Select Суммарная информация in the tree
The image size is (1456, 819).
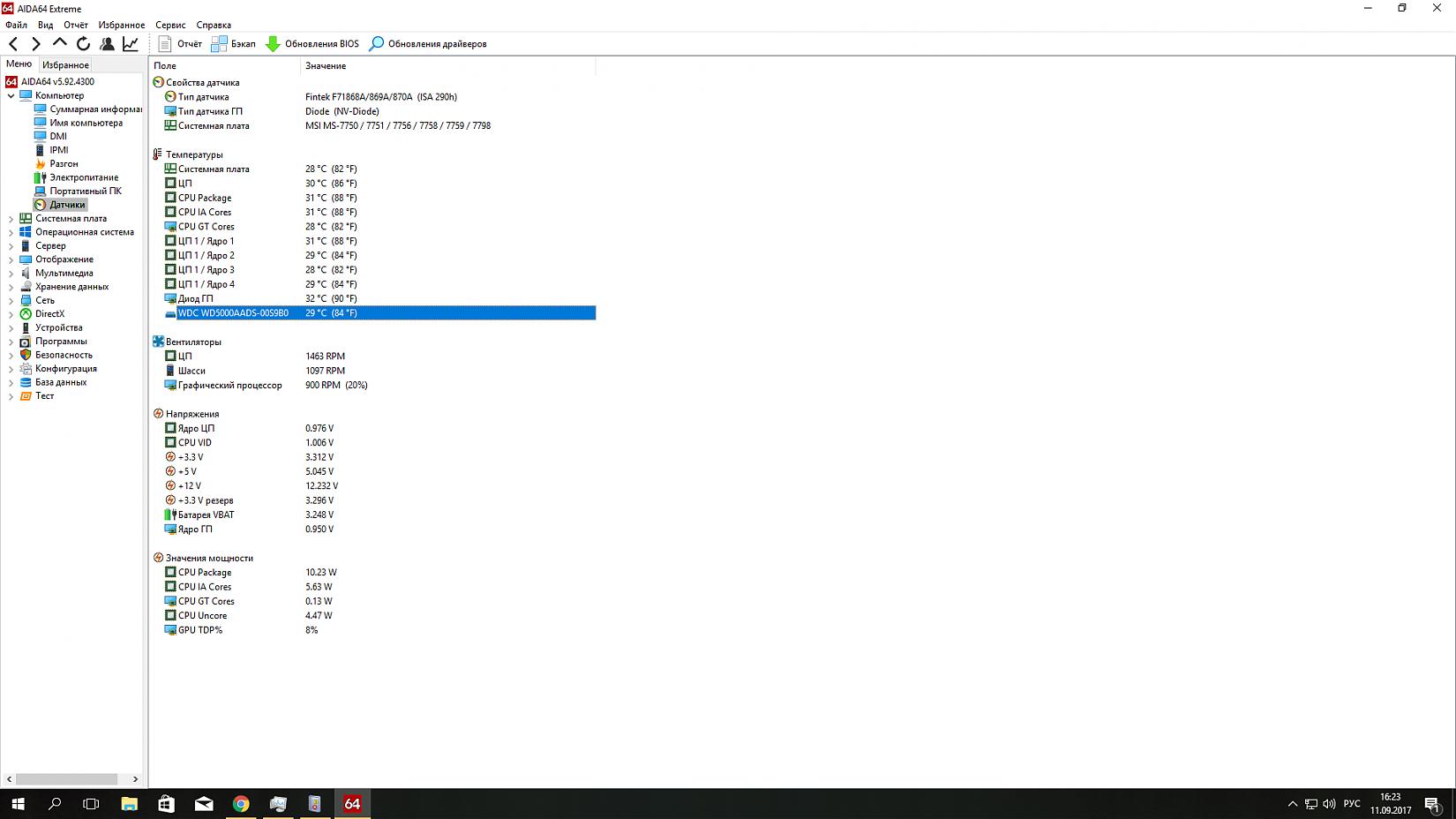click(x=87, y=109)
